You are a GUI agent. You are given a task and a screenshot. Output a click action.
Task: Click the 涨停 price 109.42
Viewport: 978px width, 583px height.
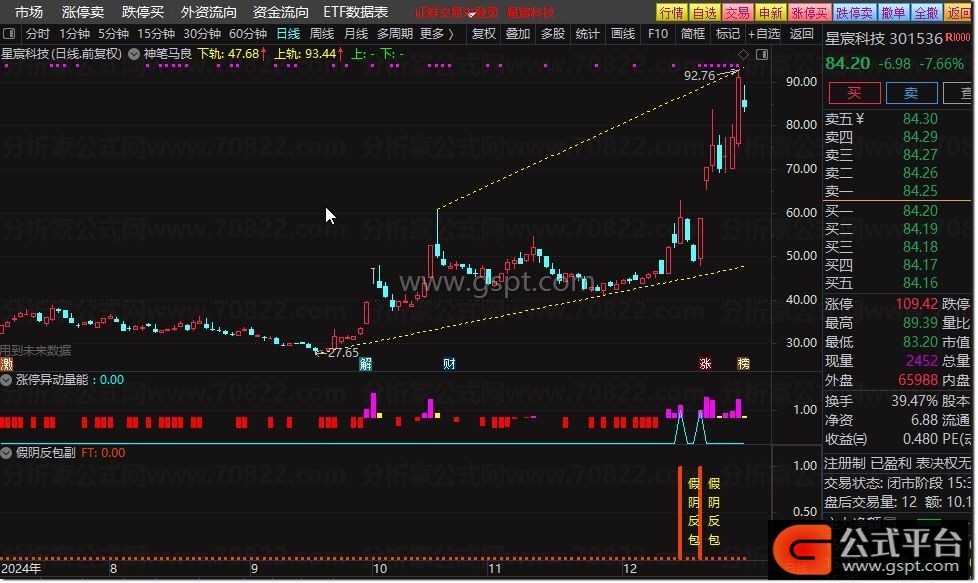pos(916,304)
